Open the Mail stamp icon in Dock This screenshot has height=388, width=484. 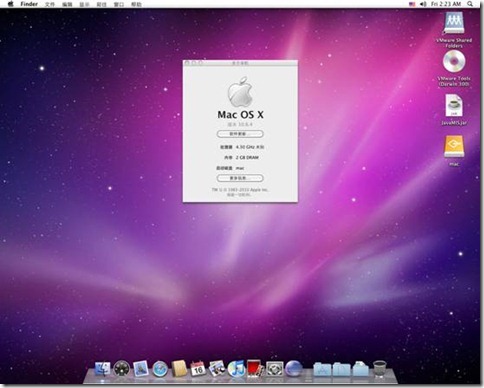[141, 369]
